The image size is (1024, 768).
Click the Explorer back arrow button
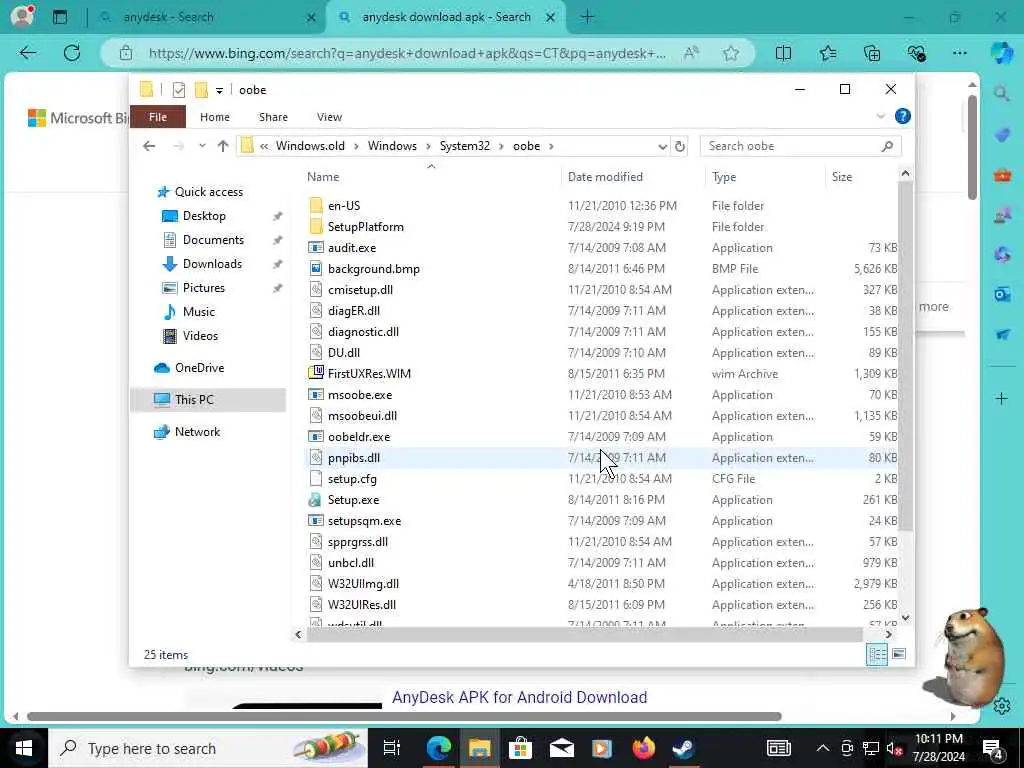(x=149, y=146)
